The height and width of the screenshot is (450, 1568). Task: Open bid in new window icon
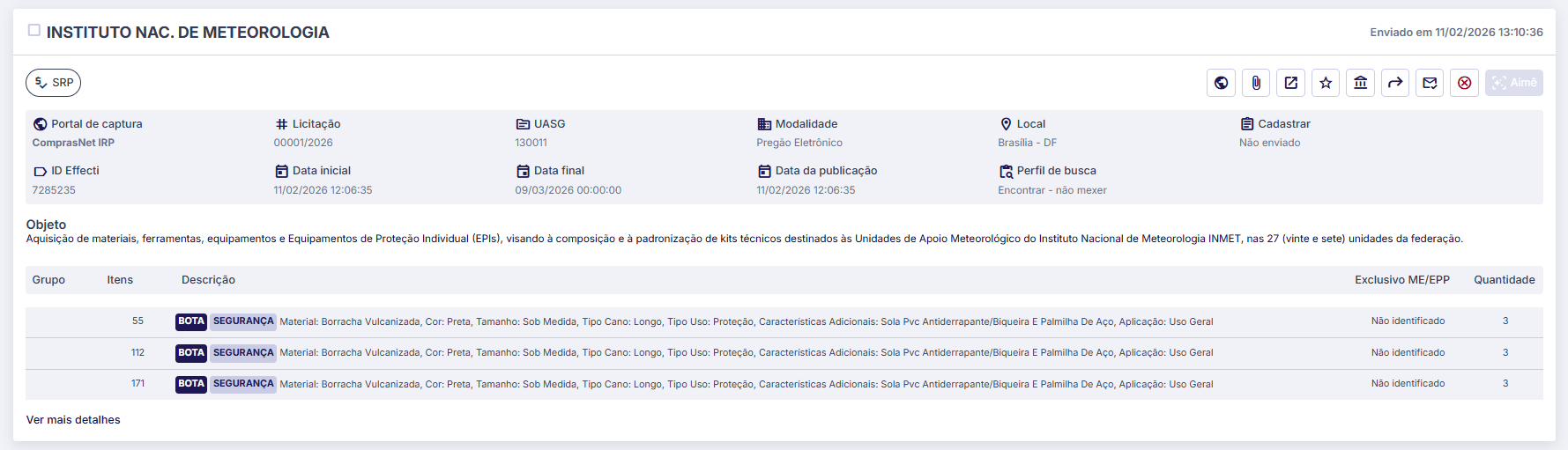click(x=1290, y=83)
